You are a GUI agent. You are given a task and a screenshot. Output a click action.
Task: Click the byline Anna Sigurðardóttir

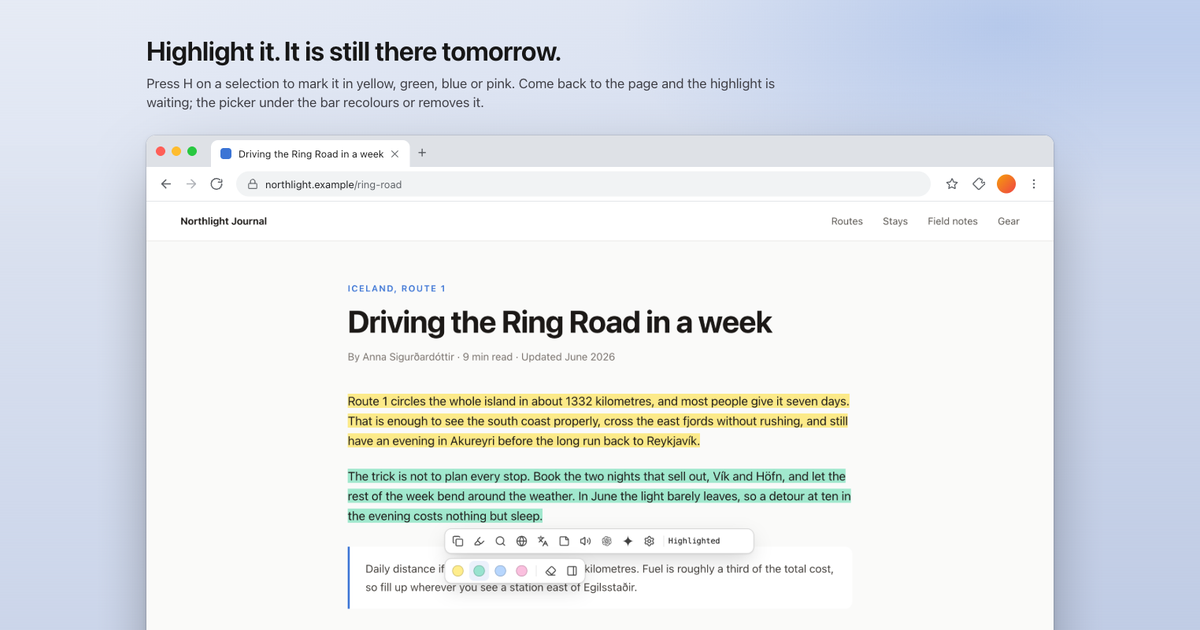coord(409,357)
